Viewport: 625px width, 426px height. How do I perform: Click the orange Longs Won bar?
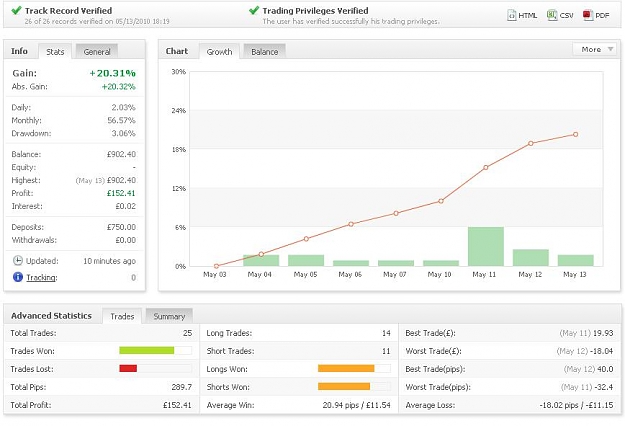tap(346, 368)
